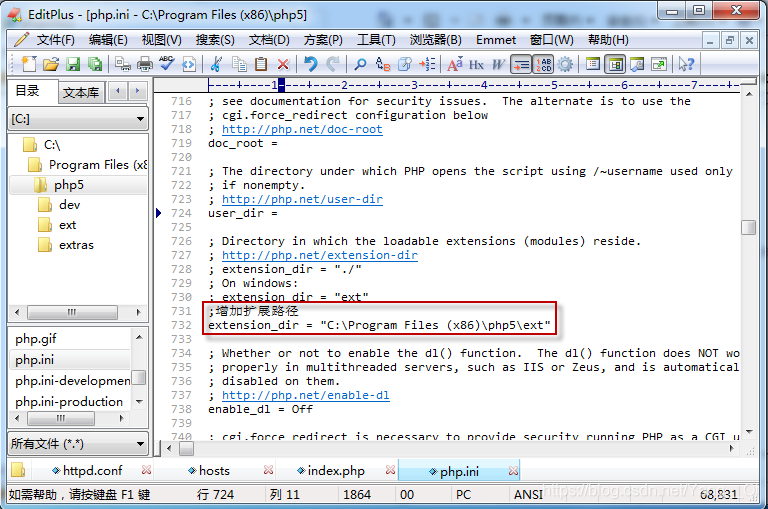
Task: Click the editor horizontal scrollbar thumb
Action: [186, 448]
